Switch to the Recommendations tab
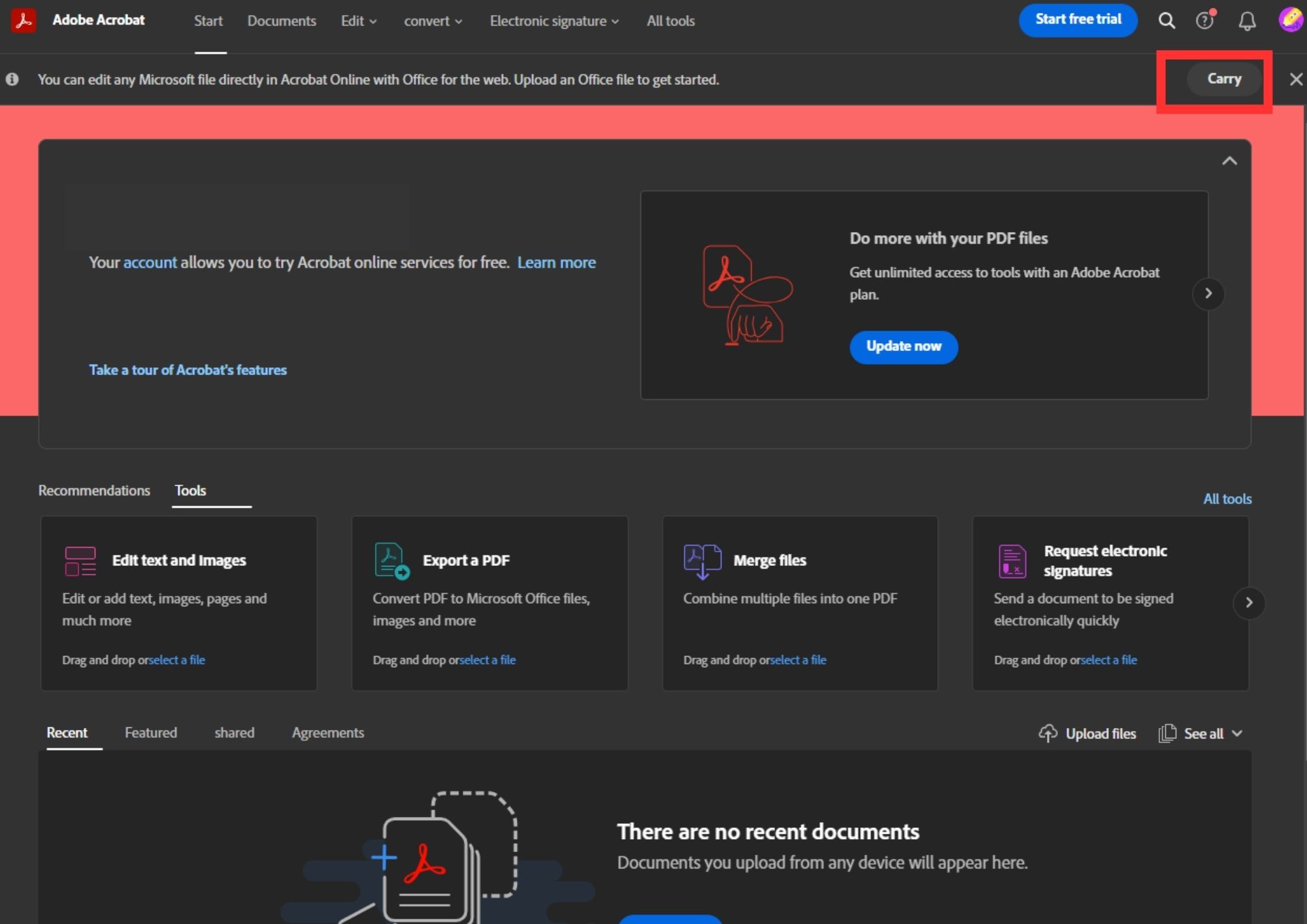 click(x=94, y=490)
